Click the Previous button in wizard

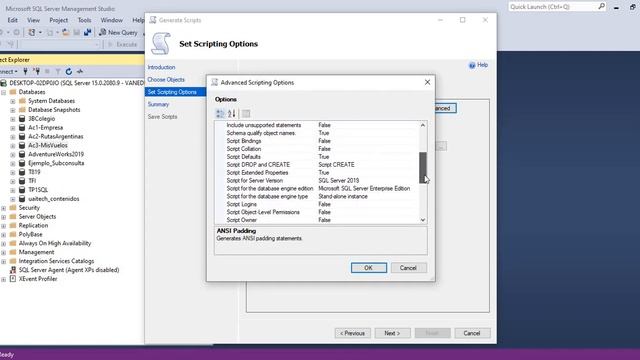click(x=352, y=333)
